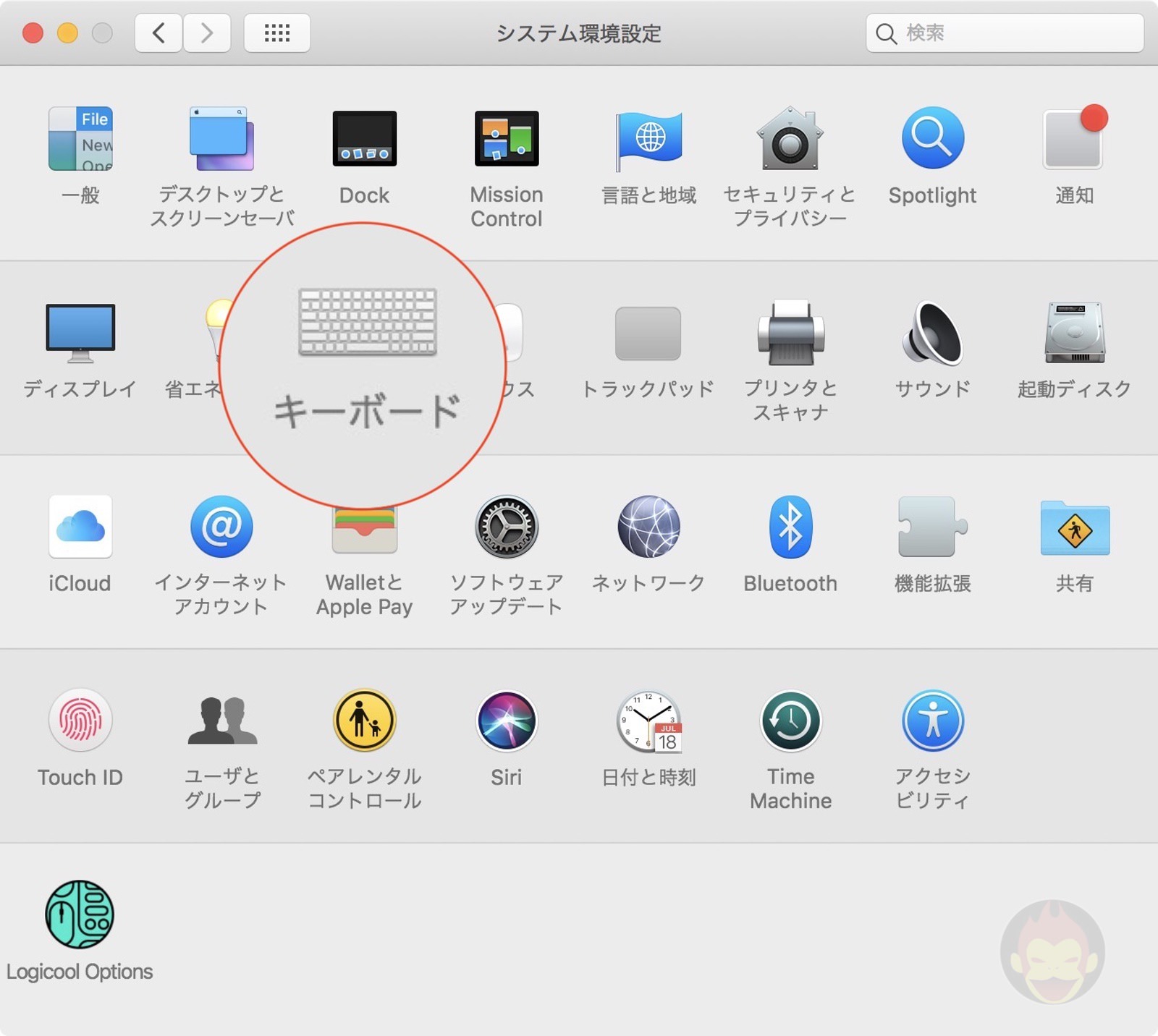
Task: Open the Time Machine preferences
Action: pos(790,721)
